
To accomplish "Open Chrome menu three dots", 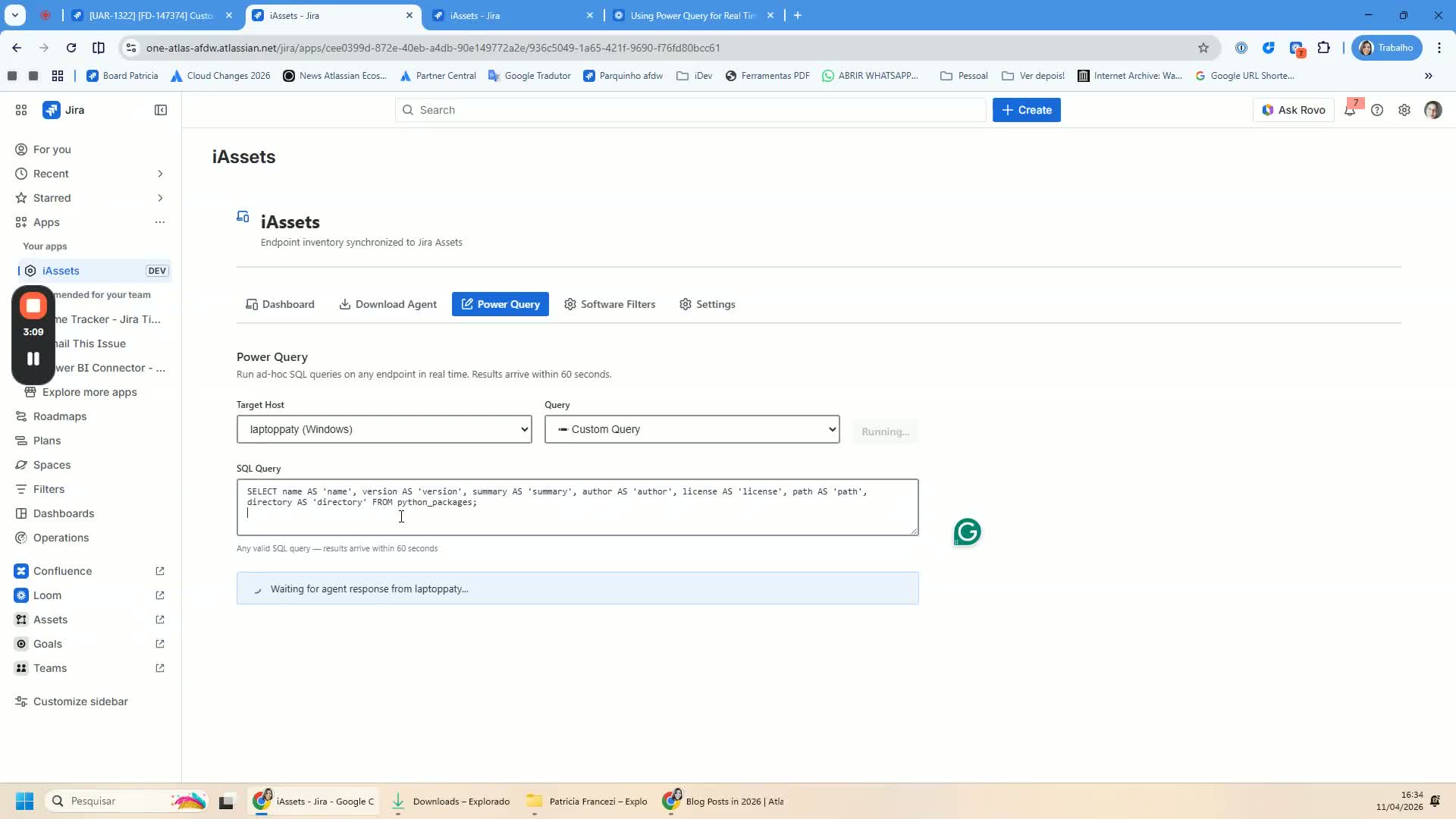I will 1439,48.
